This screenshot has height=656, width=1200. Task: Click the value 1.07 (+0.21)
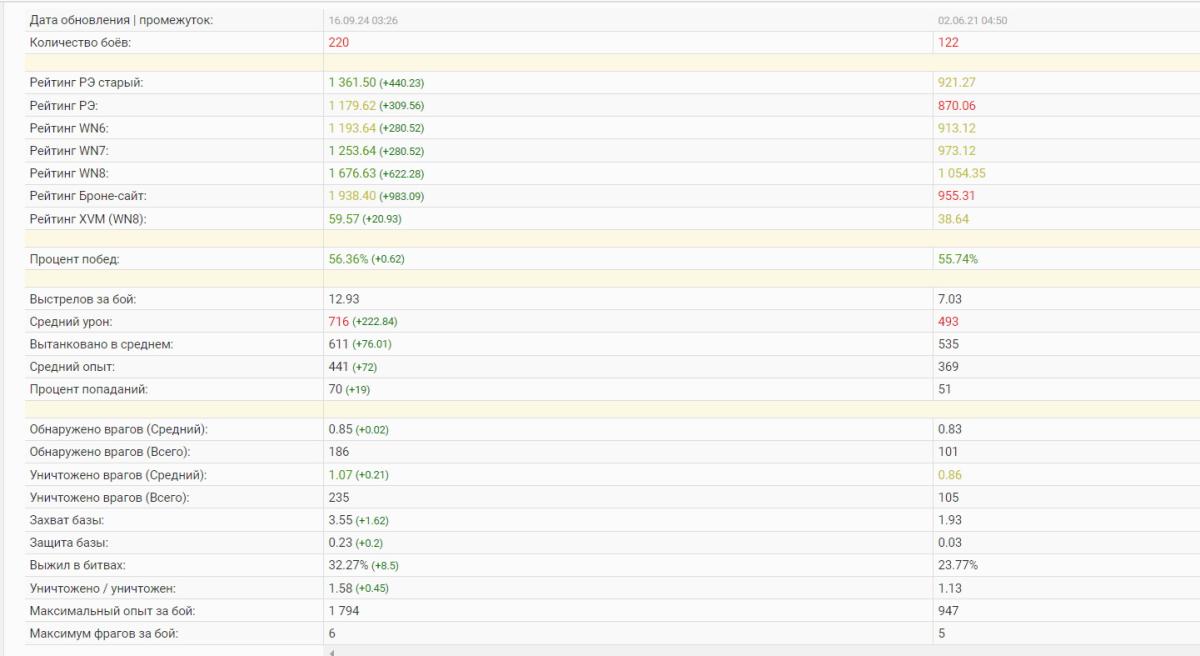[x=358, y=475]
